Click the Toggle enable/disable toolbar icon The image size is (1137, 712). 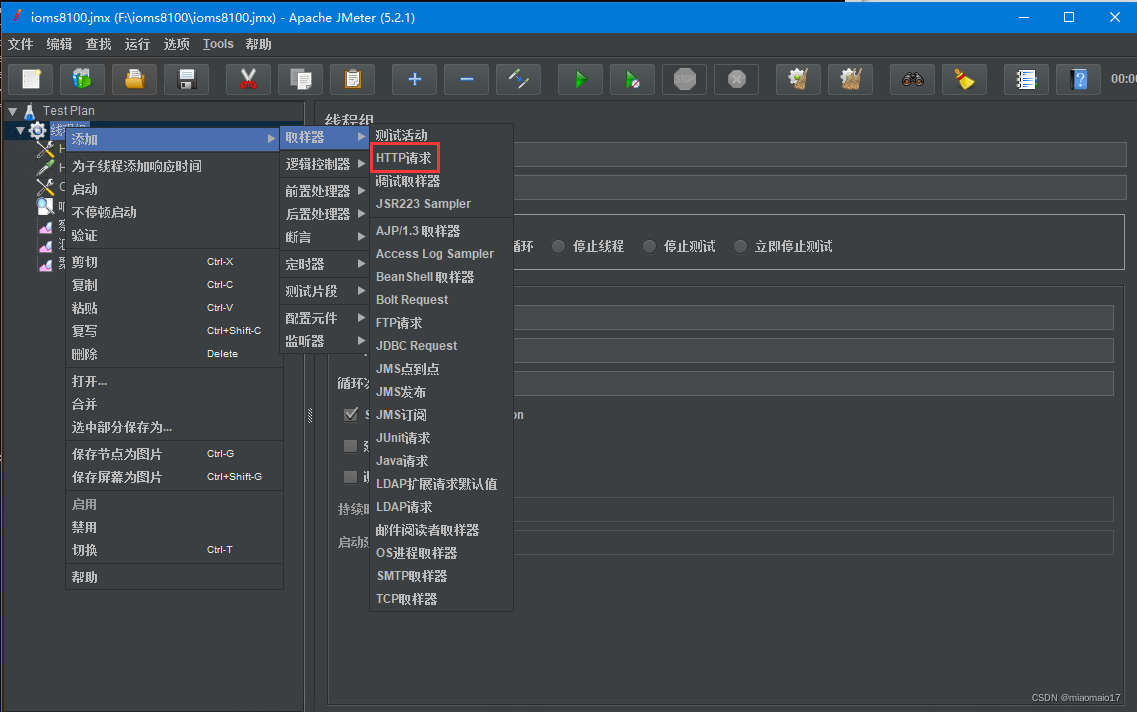pyautogui.click(x=518, y=79)
